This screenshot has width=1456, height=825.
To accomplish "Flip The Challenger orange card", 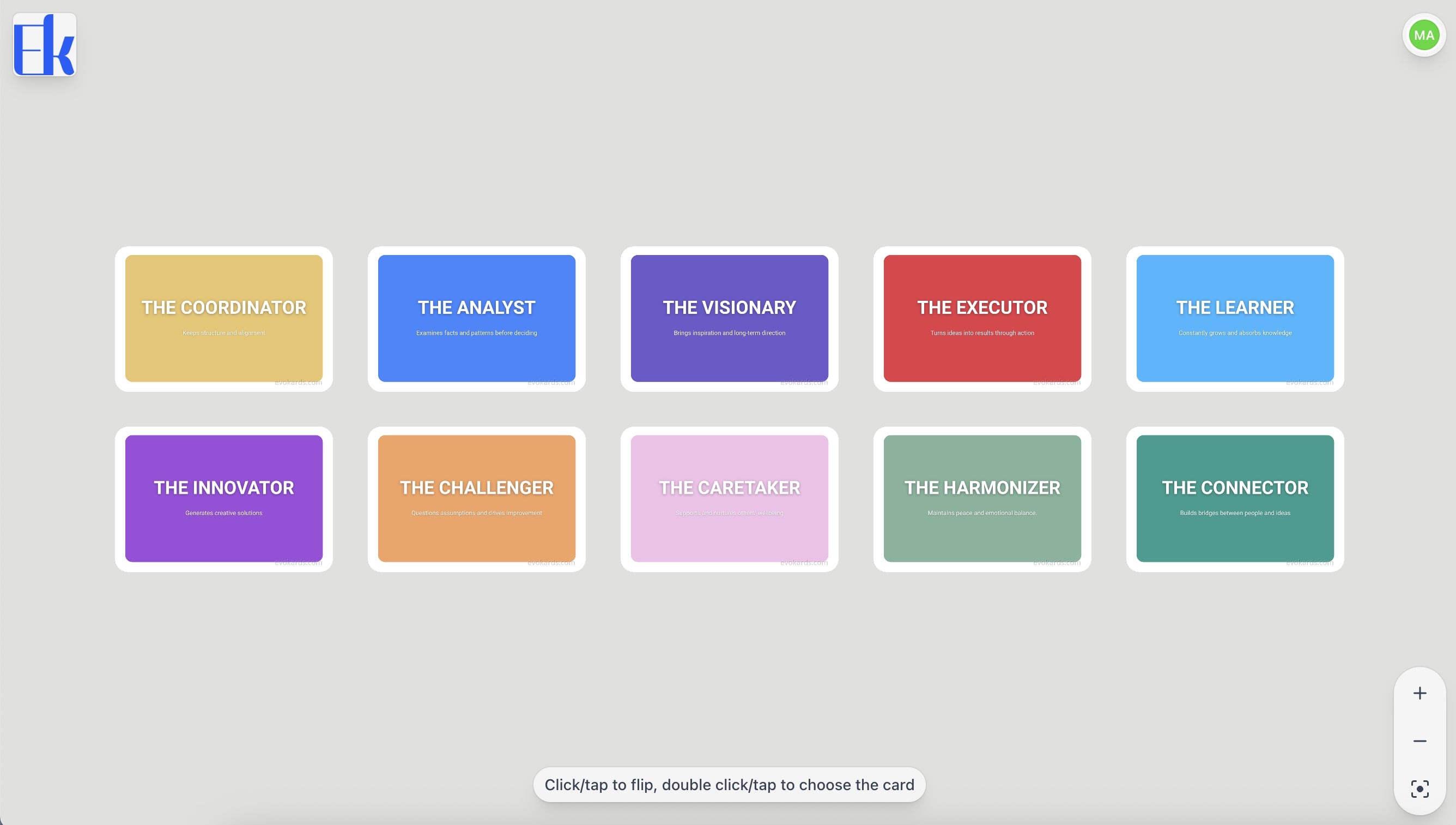I will [x=476, y=498].
